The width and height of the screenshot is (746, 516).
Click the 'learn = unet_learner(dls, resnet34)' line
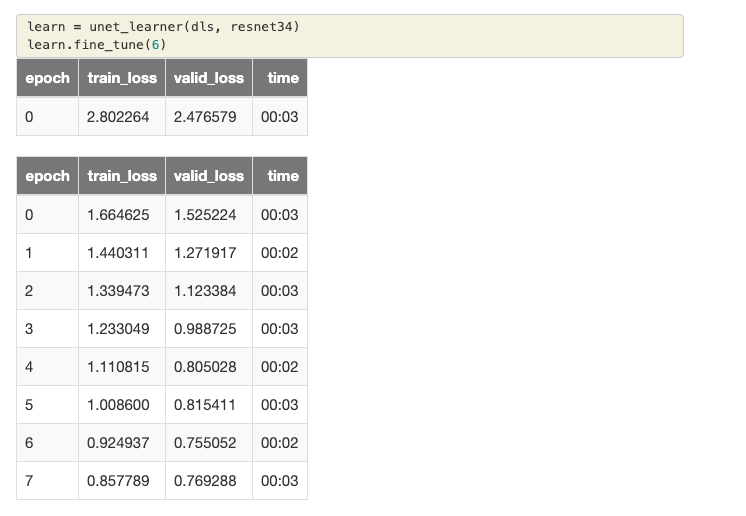tap(163, 27)
